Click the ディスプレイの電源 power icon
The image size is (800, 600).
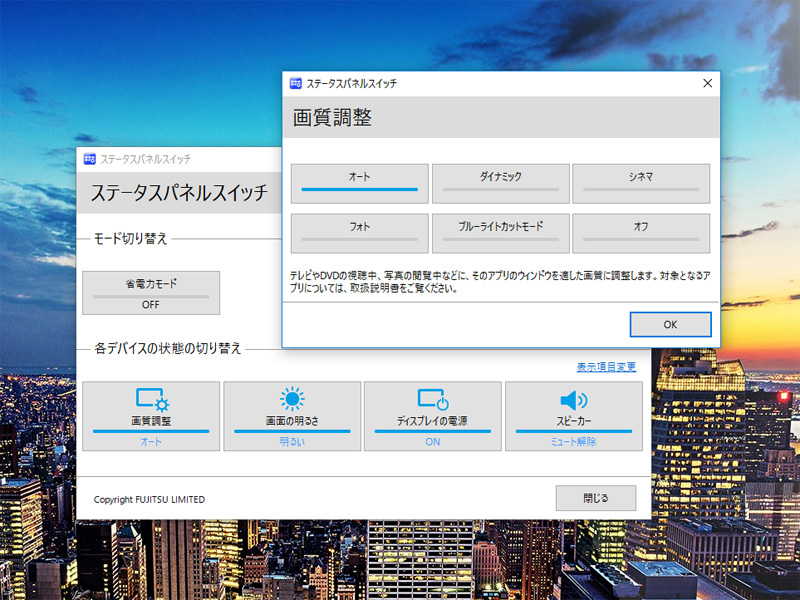click(x=433, y=400)
